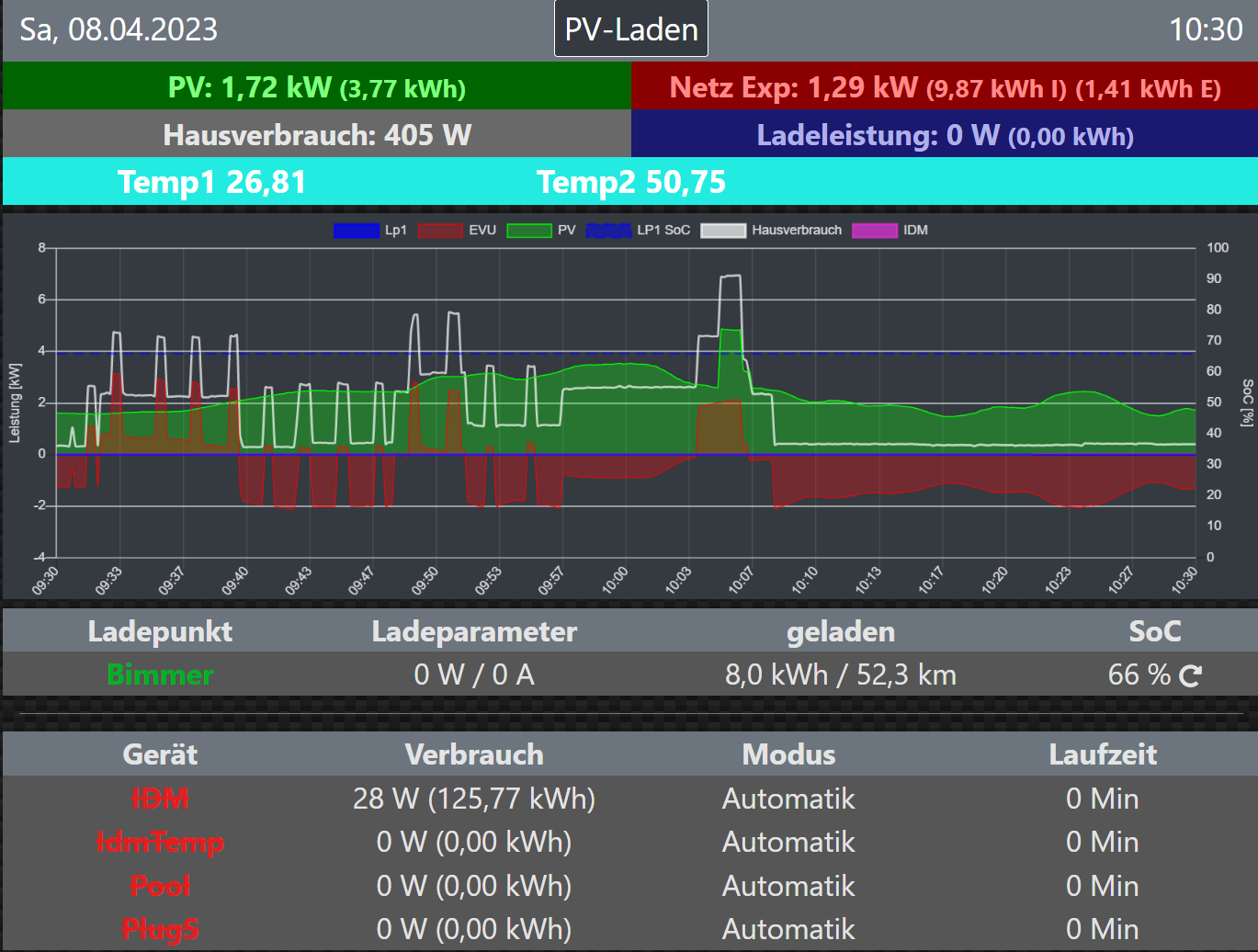Toggle LP1 SoC legend entry
Screen dimensions: 1258x952
click(608, 231)
